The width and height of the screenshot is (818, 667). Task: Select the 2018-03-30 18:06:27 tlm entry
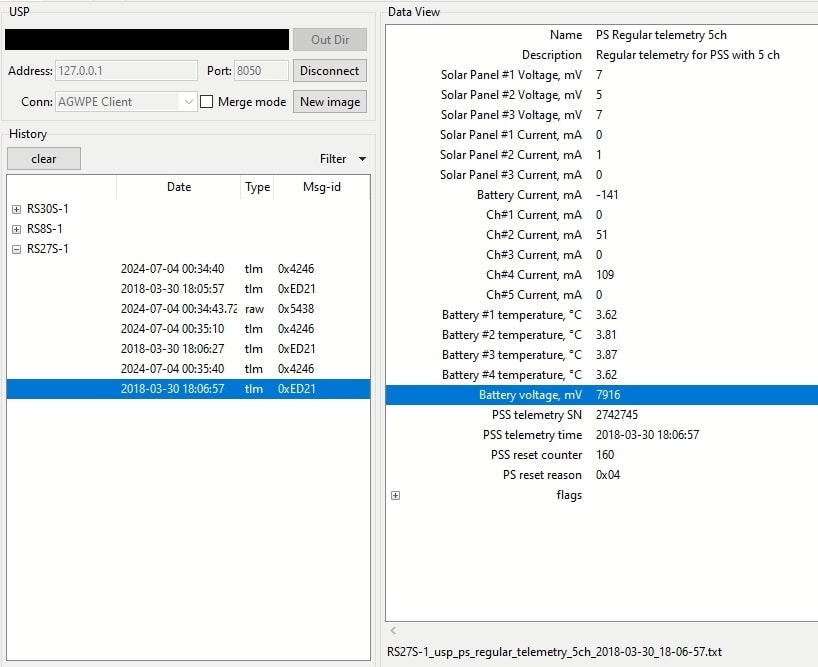(188, 349)
